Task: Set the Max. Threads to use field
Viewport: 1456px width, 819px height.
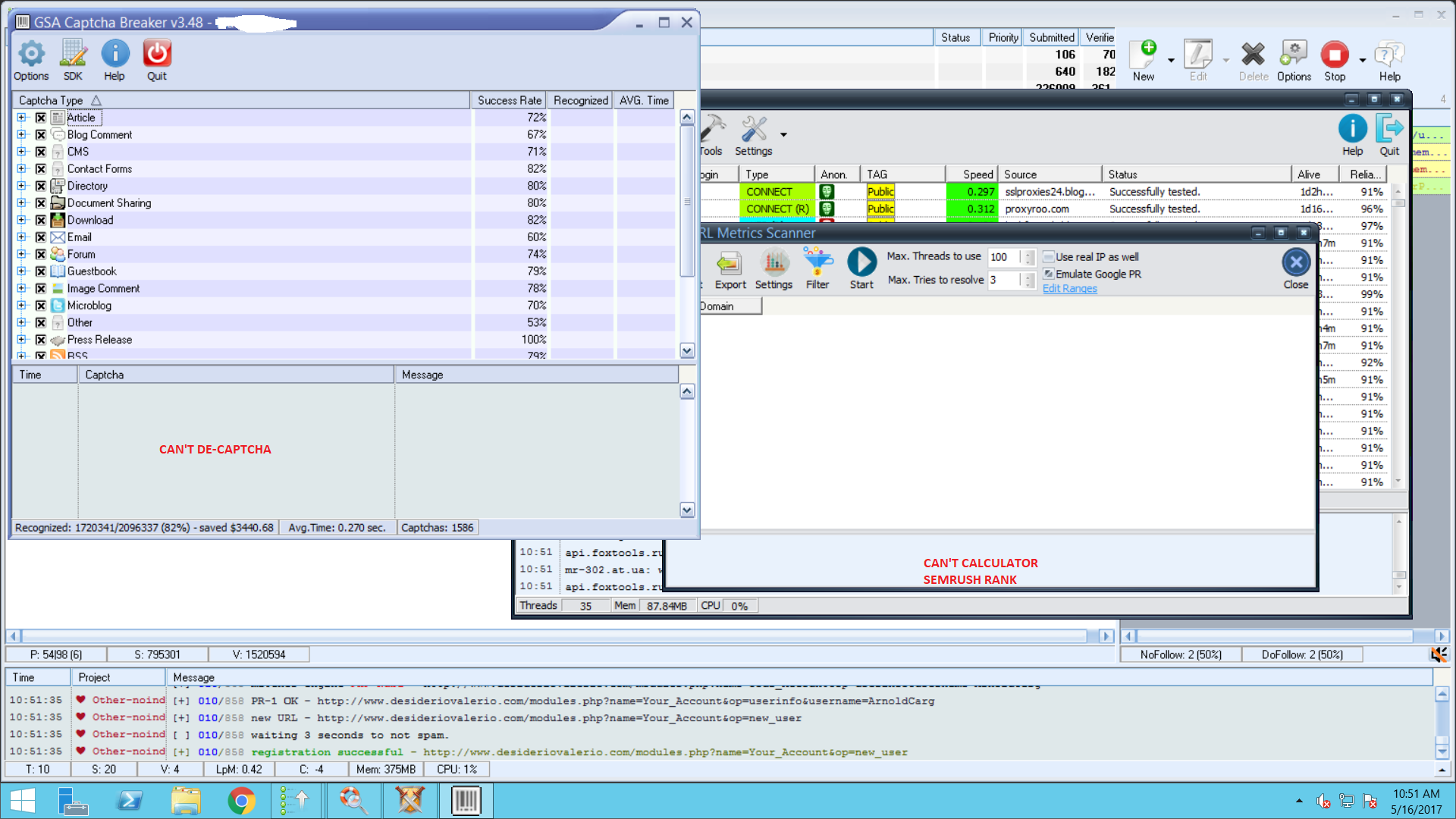Action: [x=1004, y=257]
